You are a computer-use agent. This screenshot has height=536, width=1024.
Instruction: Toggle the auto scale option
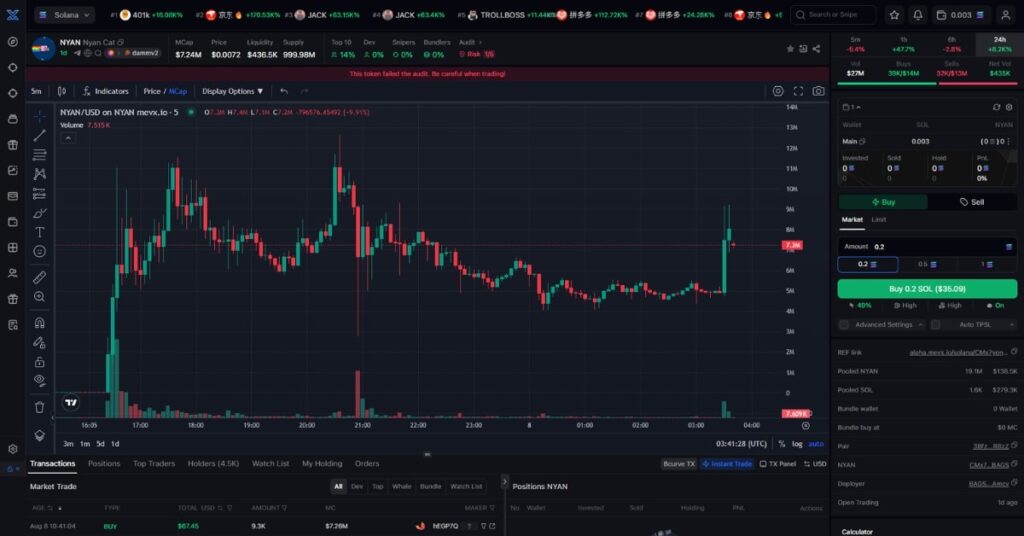pyautogui.click(x=816, y=444)
